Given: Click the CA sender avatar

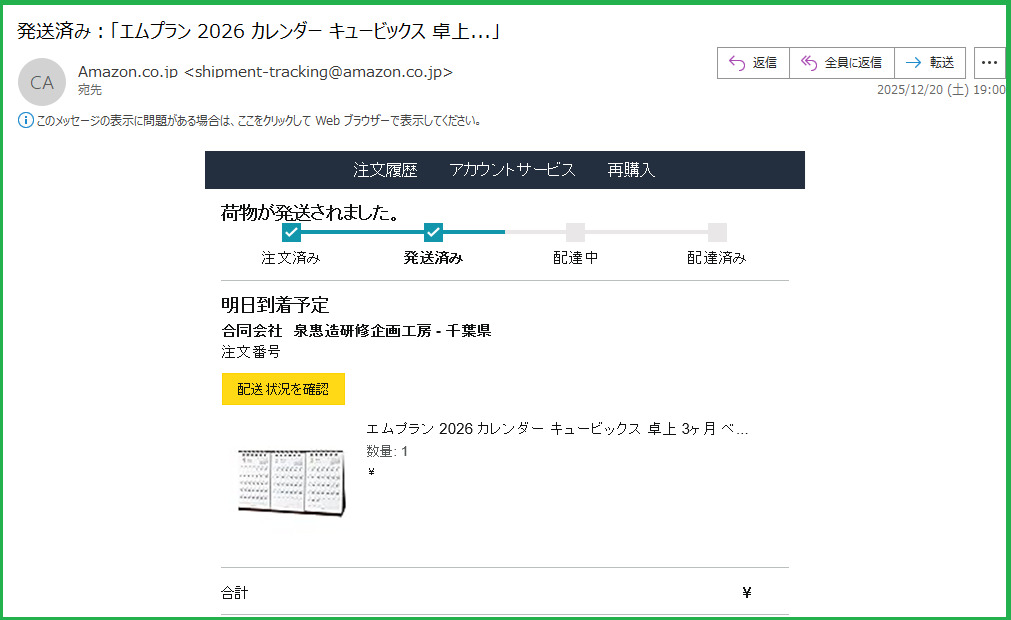Looking at the screenshot, I should (x=42, y=82).
